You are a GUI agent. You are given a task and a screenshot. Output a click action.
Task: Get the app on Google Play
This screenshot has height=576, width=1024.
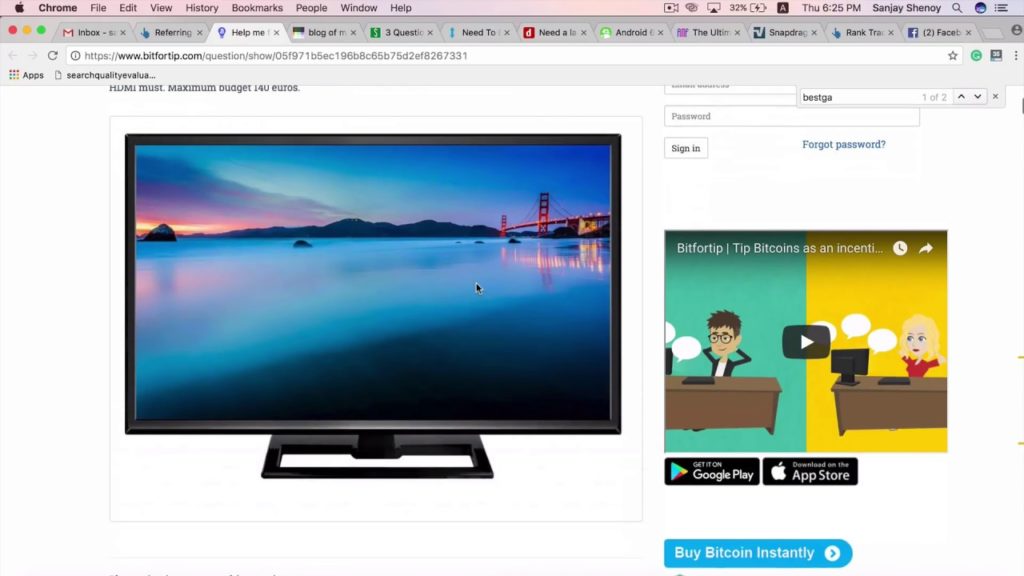click(x=712, y=471)
